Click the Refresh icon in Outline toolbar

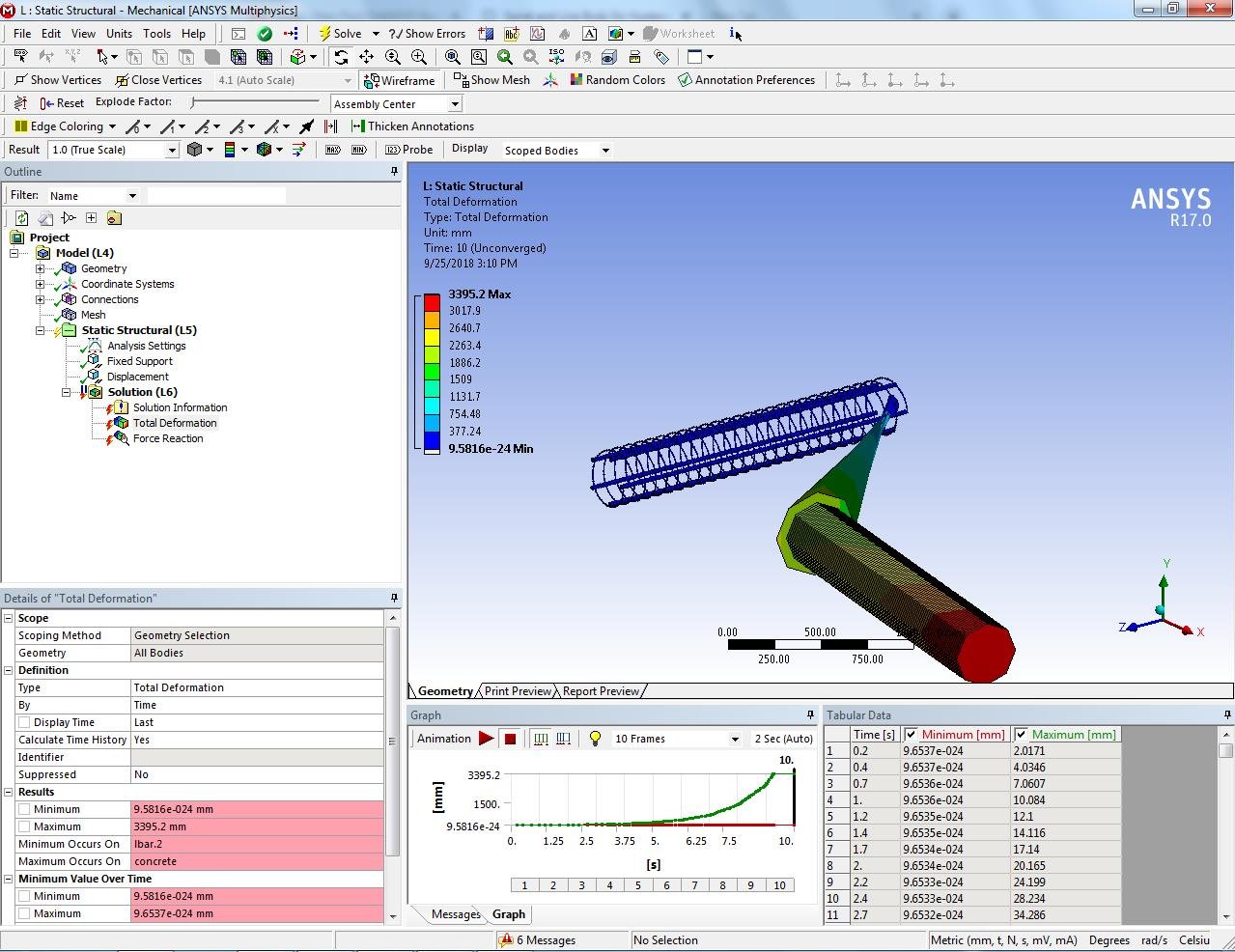tap(21, 218)
